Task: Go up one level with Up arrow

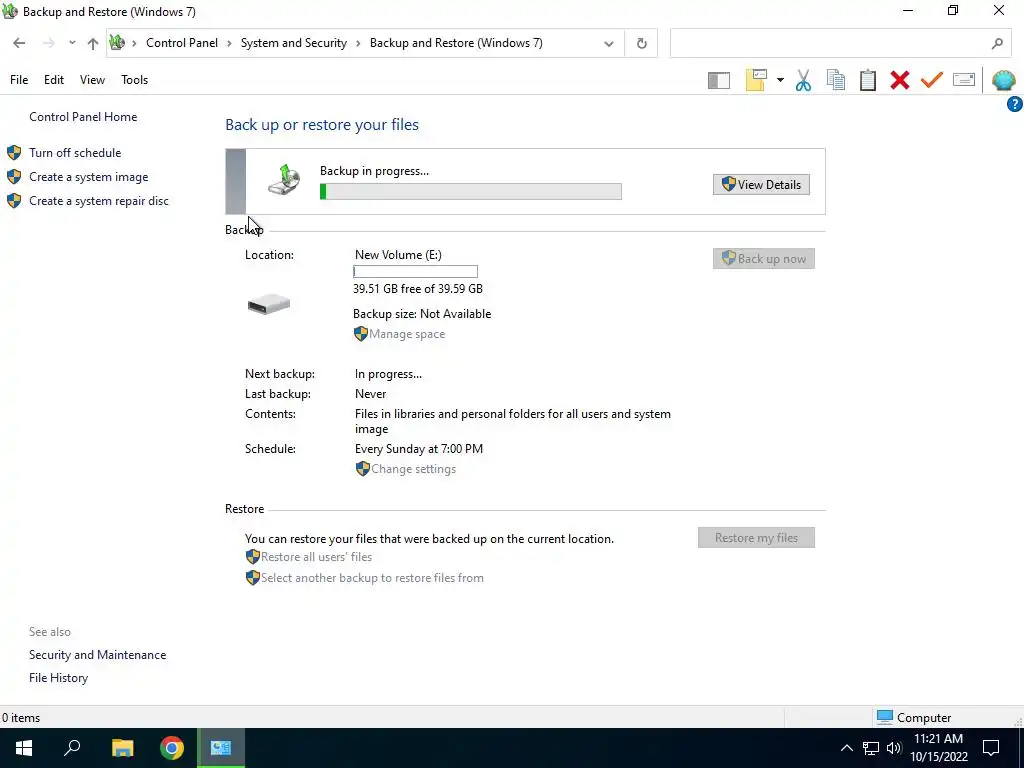Action: point(93,43)
